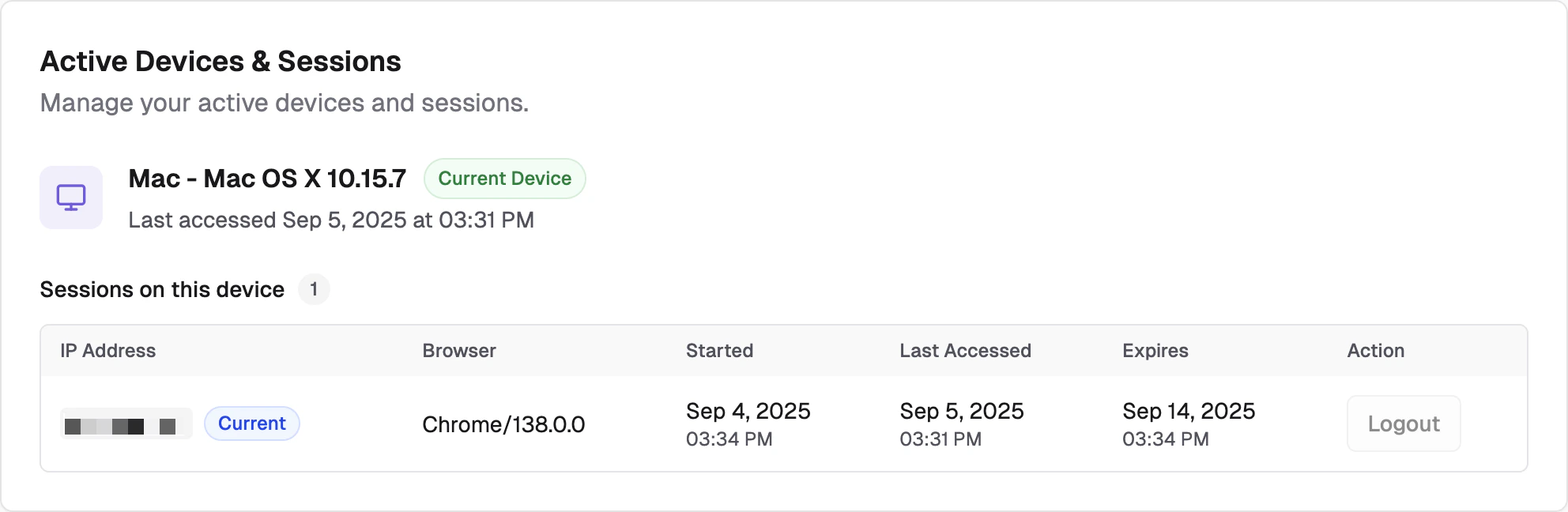This screenshot has width=1568, height=512.
Task: Toggle the Current Device status pill
Action: (x=505, y=179)
